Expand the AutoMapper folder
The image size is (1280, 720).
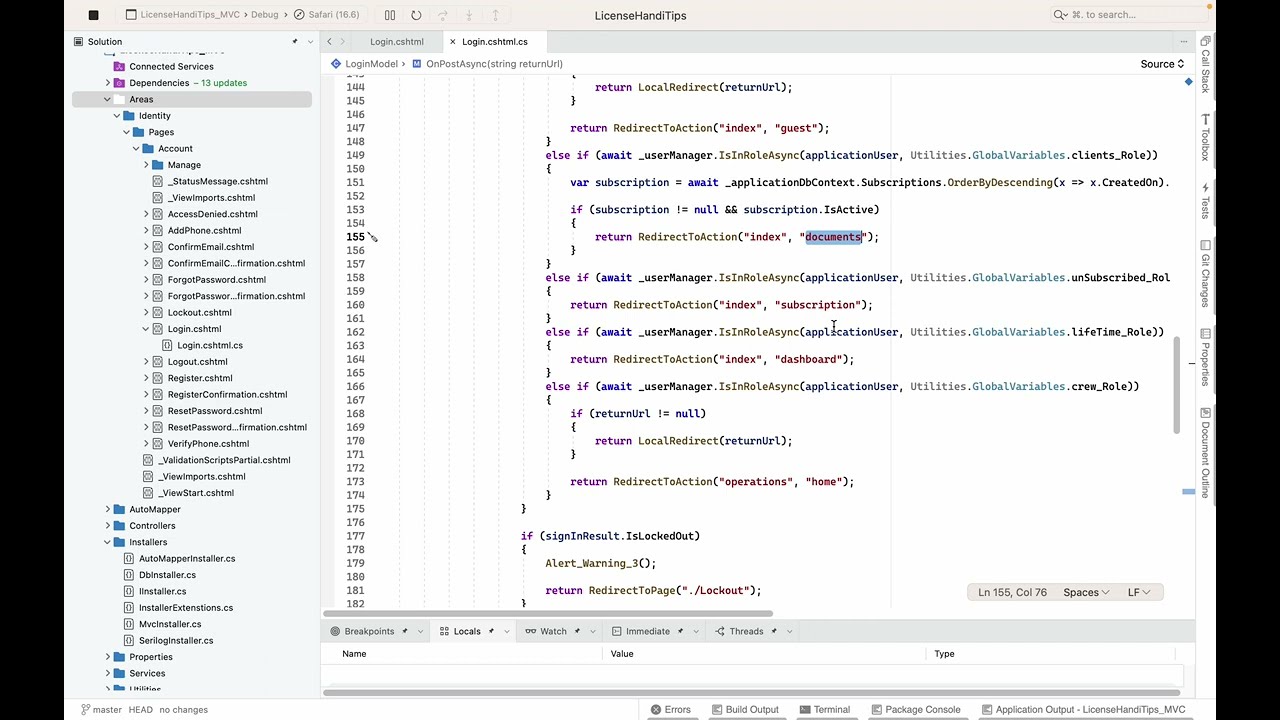click(x=107, y=509)
